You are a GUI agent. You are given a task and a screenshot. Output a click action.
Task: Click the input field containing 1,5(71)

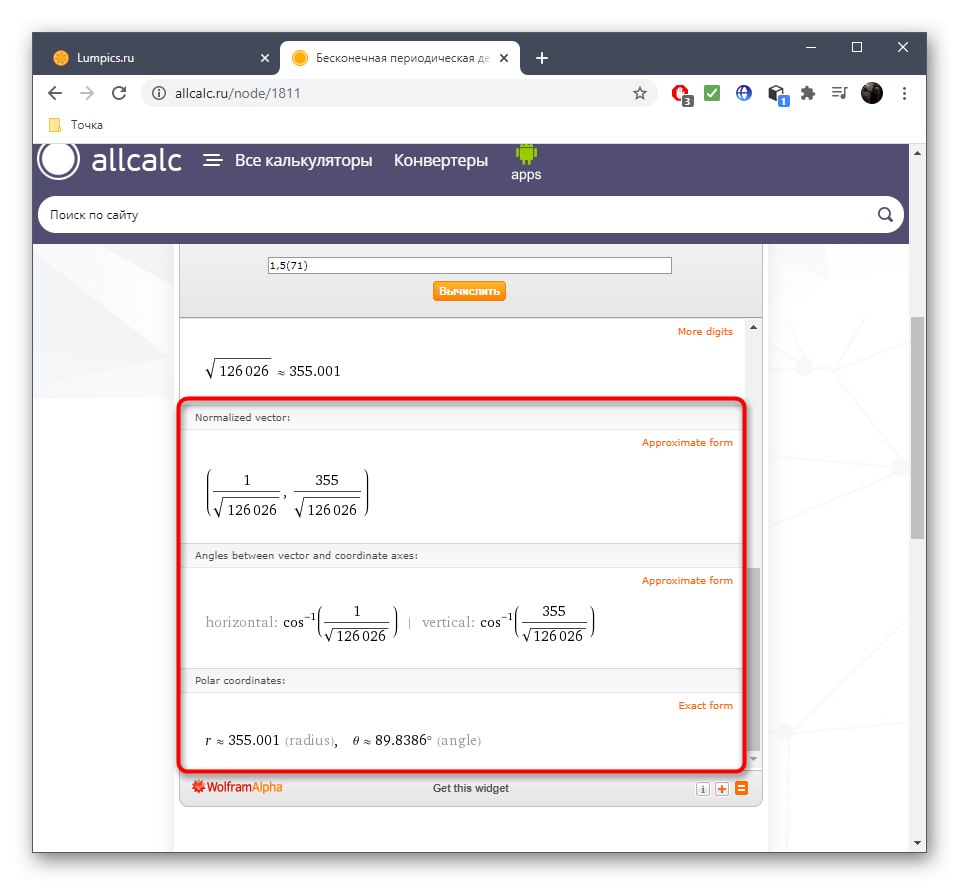tap(469, 265)
